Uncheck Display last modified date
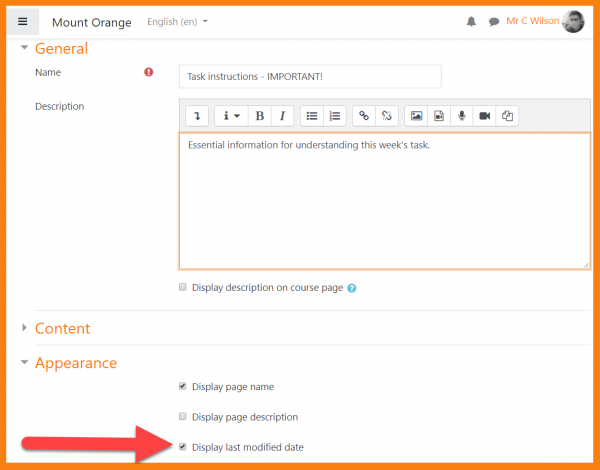Screen dimensions: 600x470 point(182,447)
